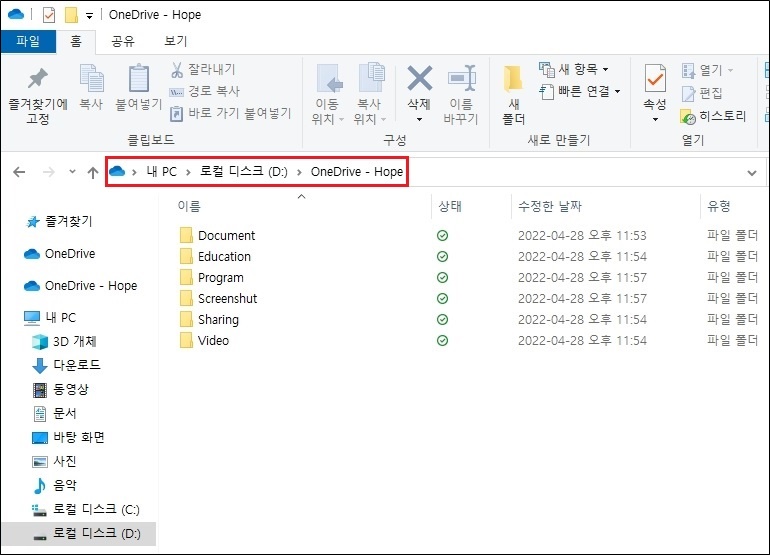The image size is (770, 555).
Task: Sort by Status (상태) column header
Action: 450,206
